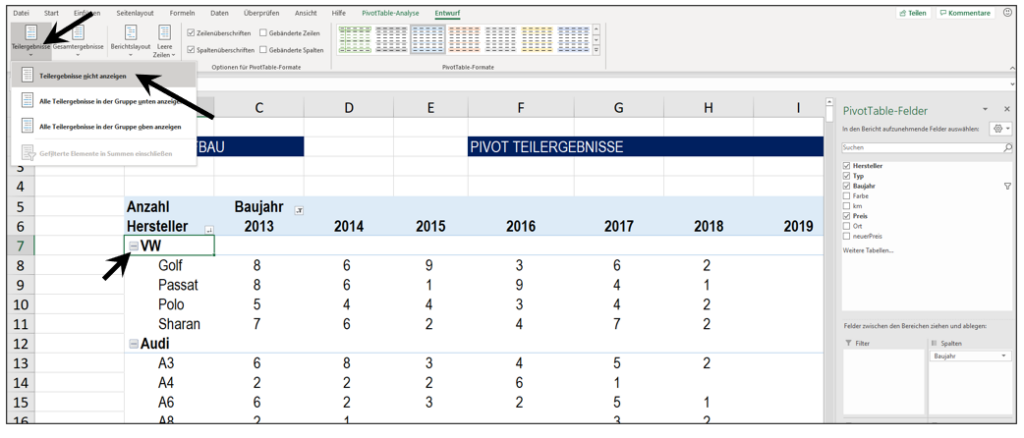Screen dimensions: 1024x438
Task: Select row header 10
Action: pos(20,305)
